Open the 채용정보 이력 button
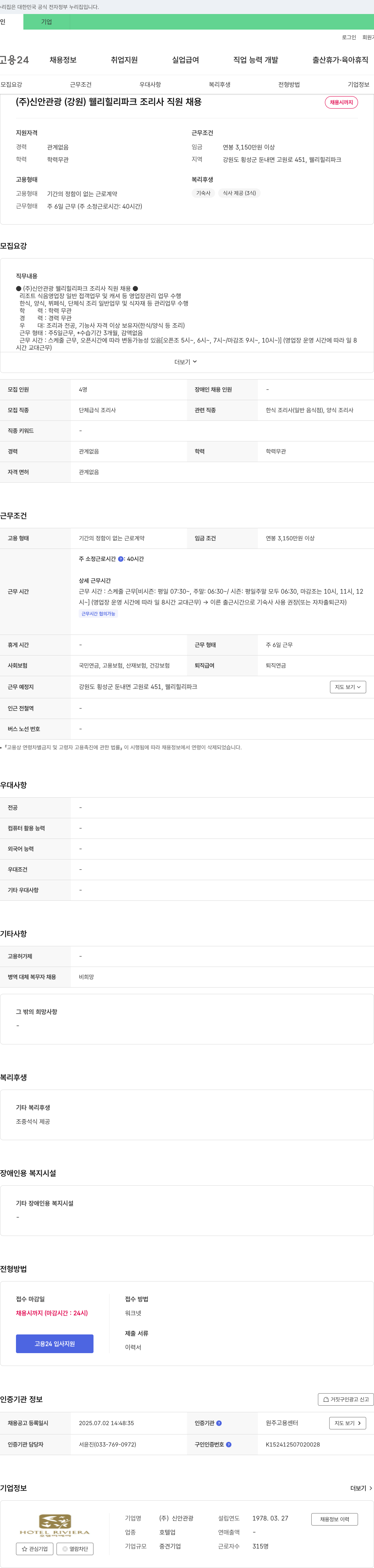This screenshot has height=1568, width=374. pos(334,1519)
